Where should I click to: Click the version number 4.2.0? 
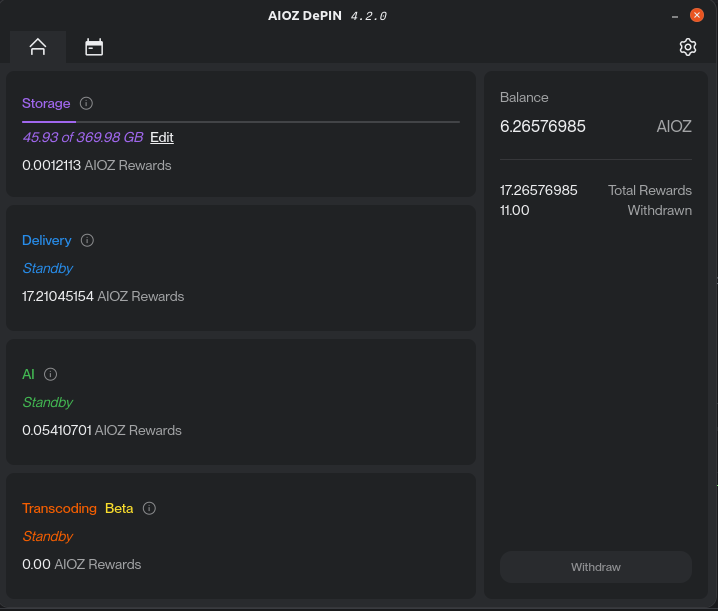[x=369, y=16]
